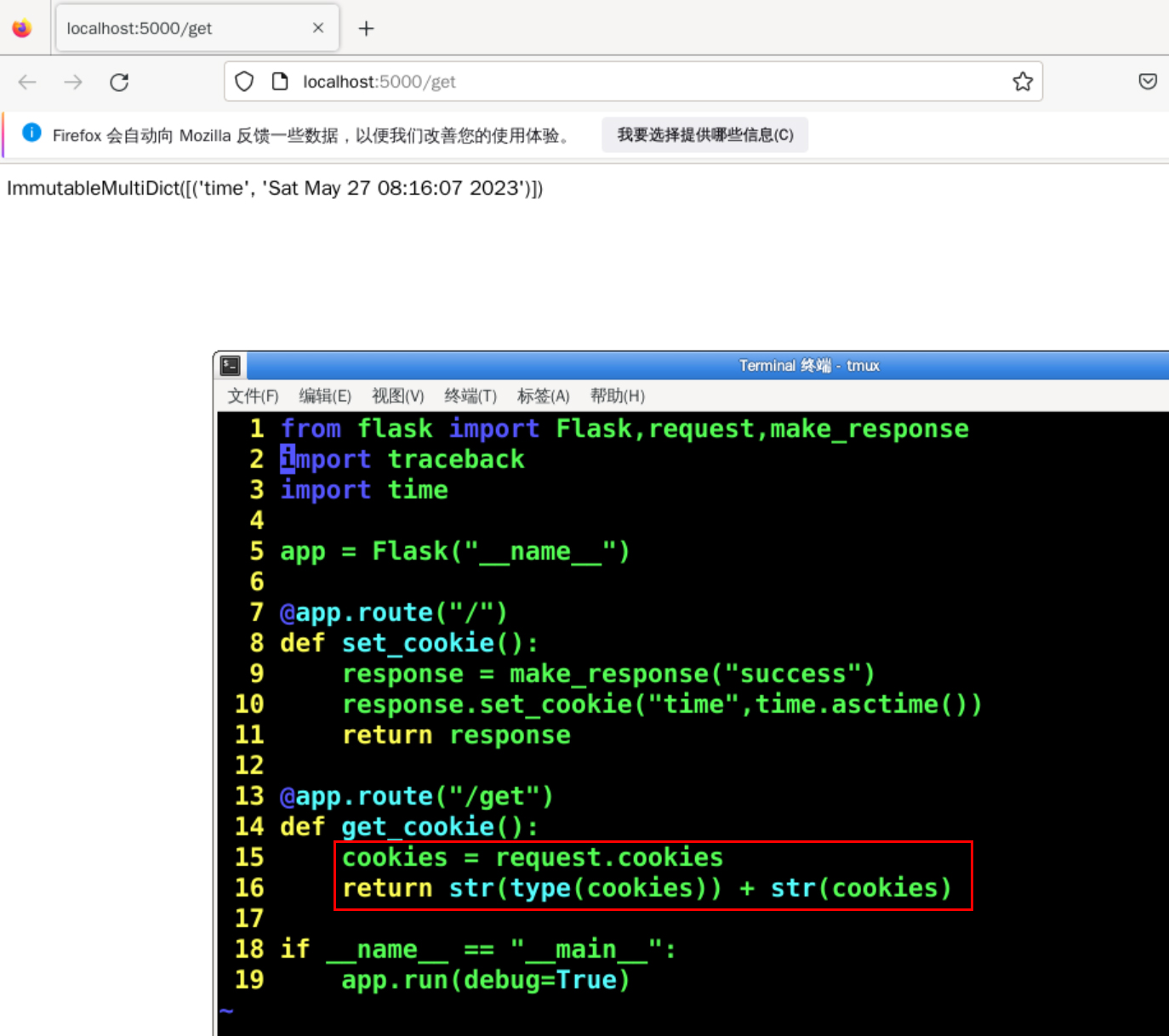Click 'return response' on line 11
1169x1036 pixels.
coord(456,735)
